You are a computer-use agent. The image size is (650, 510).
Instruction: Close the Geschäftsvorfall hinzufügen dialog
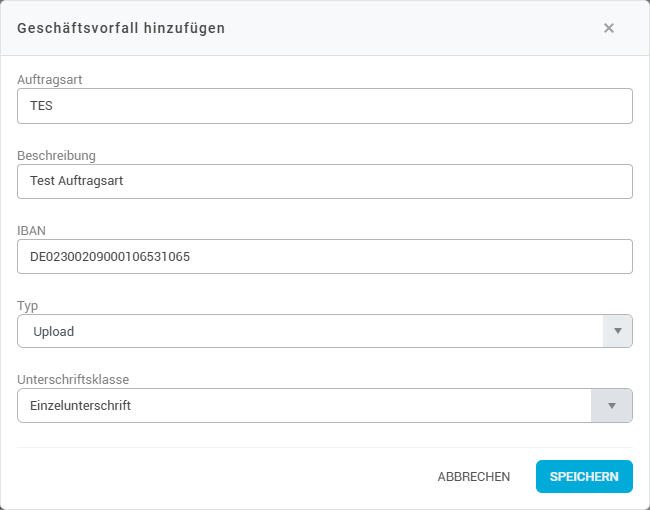pos(608,28)
